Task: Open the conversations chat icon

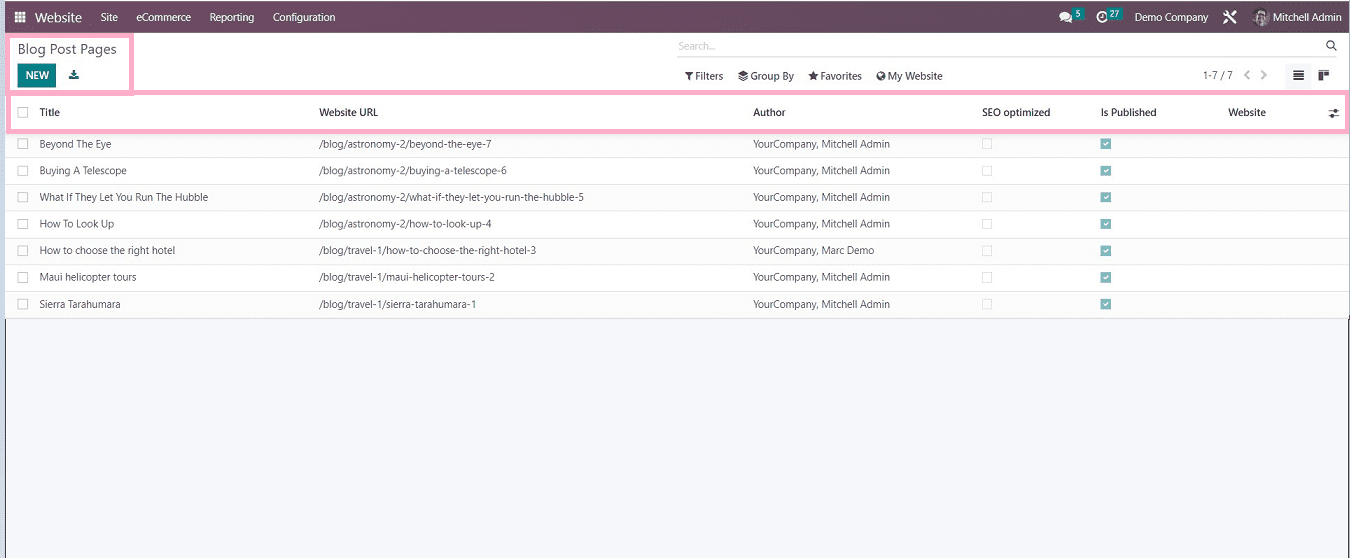Action: [1066, 17]
